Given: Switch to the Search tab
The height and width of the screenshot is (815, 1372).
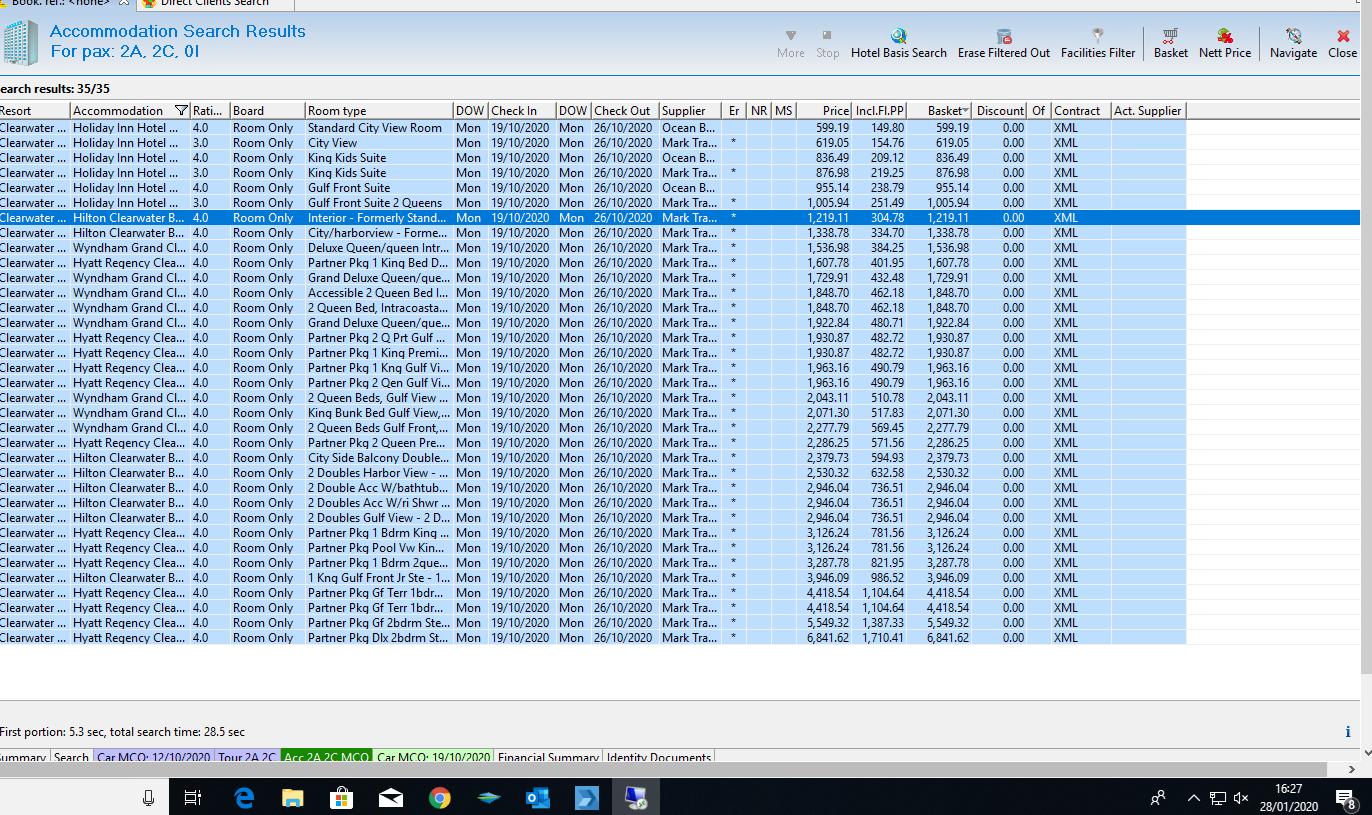Looking at the screenshot, I should (x=71, y=757).
